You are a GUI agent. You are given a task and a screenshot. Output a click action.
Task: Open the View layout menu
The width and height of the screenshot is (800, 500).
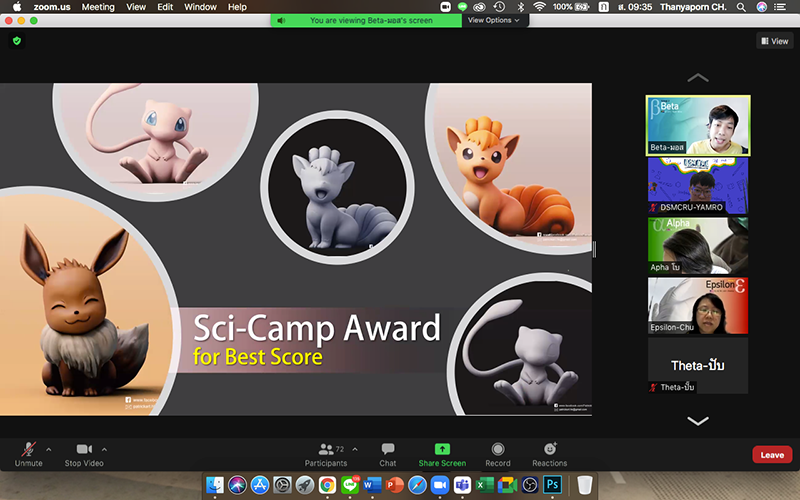774,41
